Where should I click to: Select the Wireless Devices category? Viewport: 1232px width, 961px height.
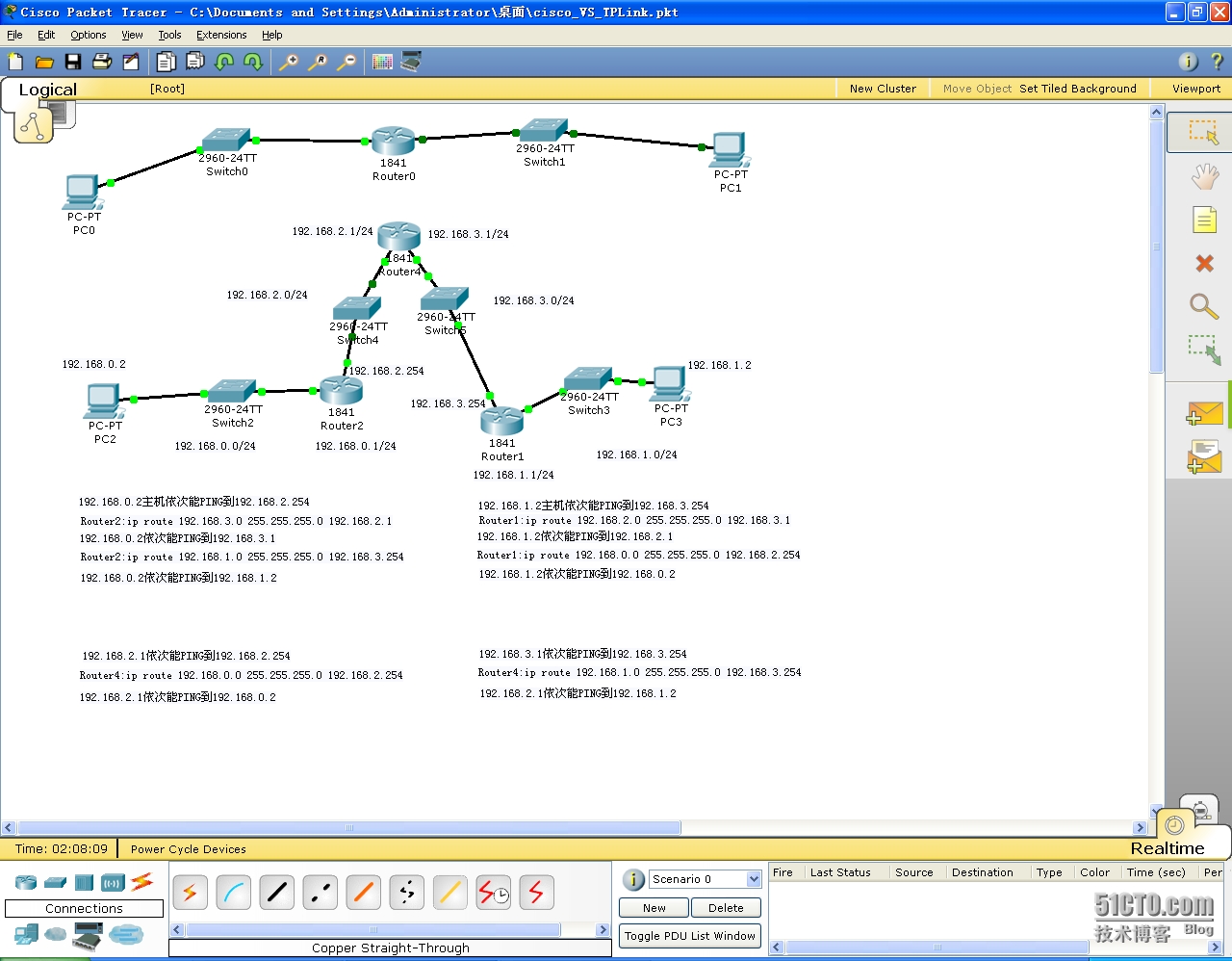(x=113, y=882)
